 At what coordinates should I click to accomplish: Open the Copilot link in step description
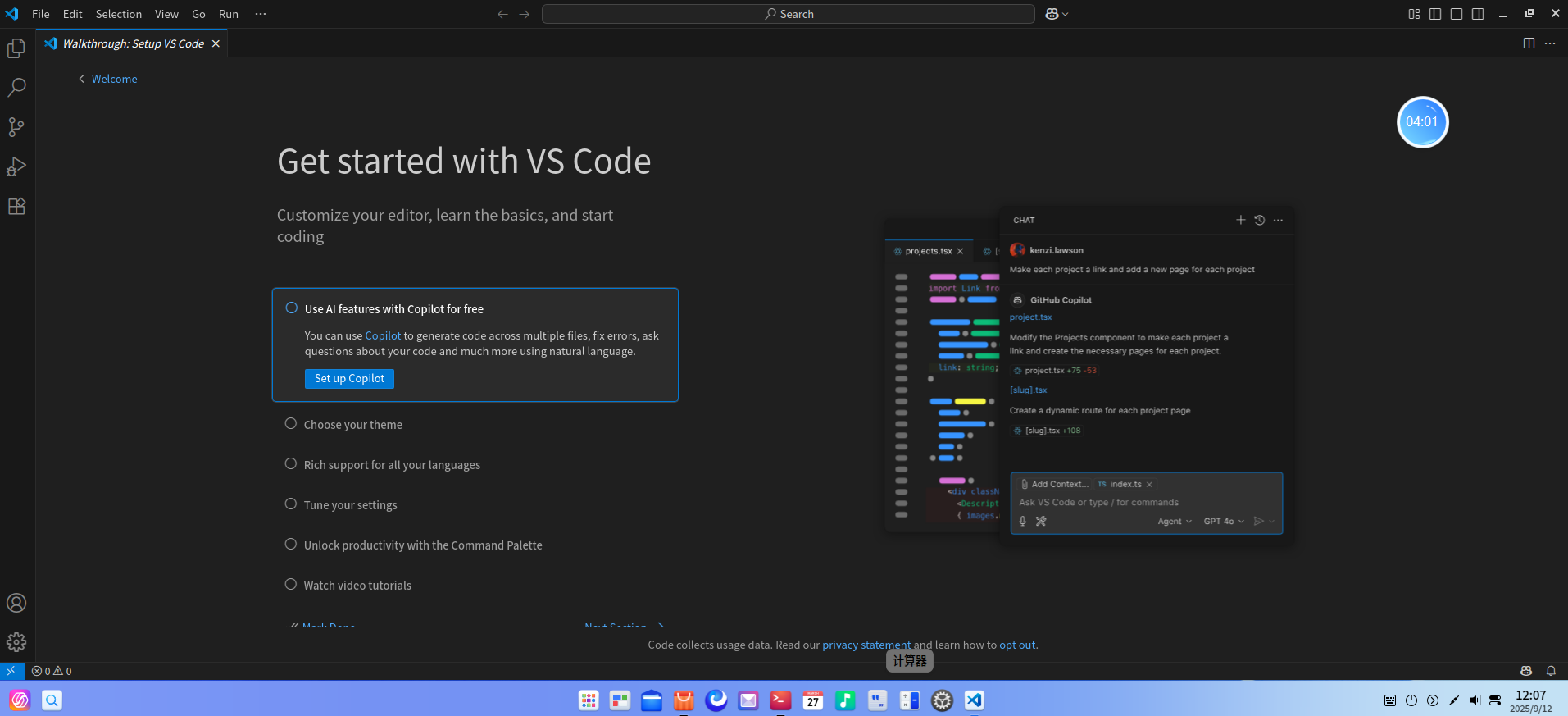[383, 335]
